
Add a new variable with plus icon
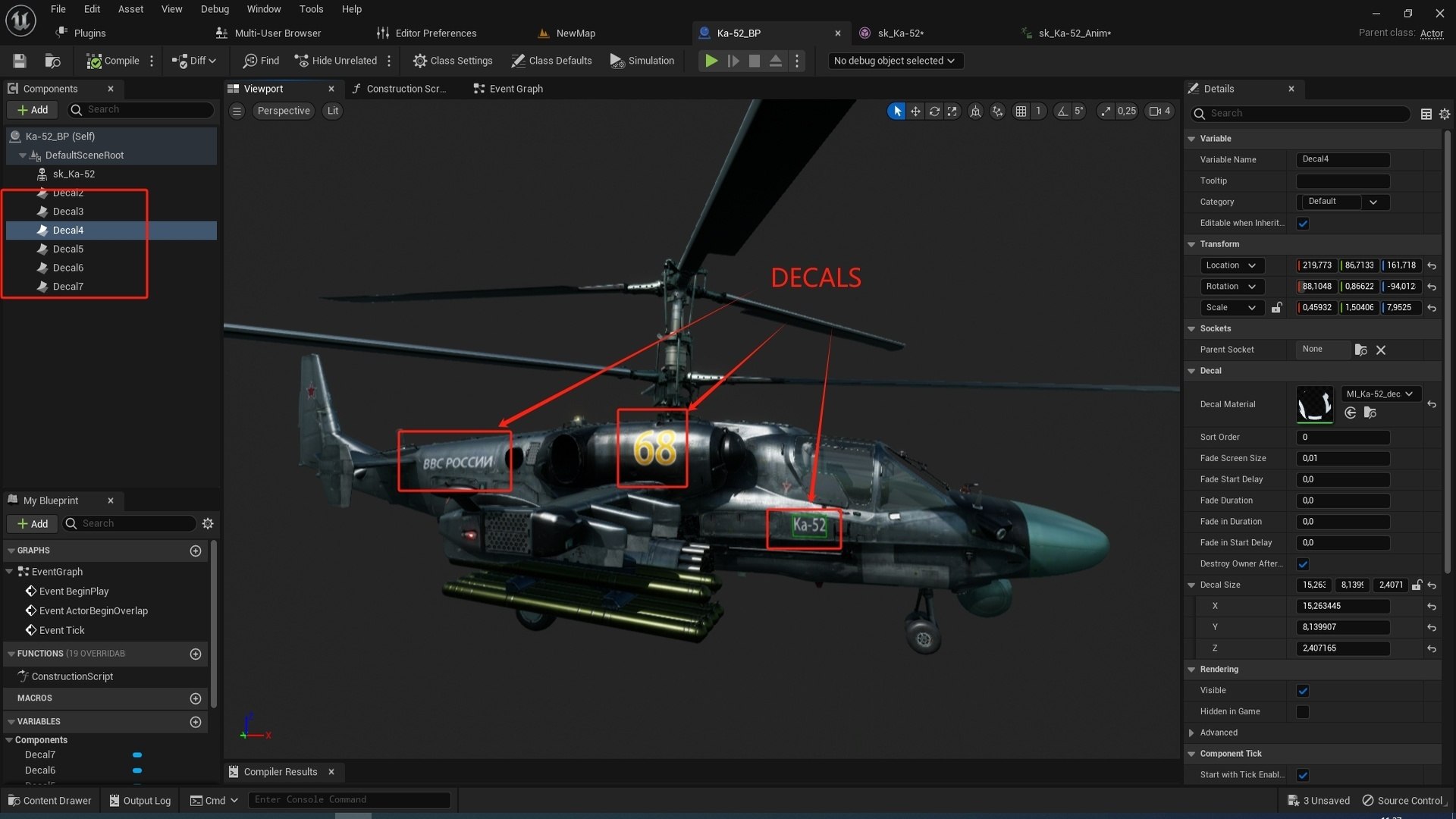196,722
